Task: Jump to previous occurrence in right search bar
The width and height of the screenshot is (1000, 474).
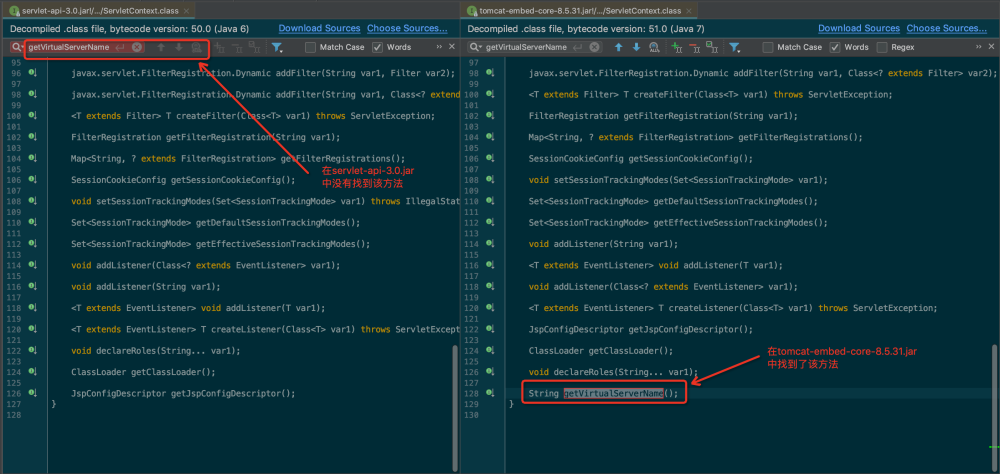Action: coord(619,47)
